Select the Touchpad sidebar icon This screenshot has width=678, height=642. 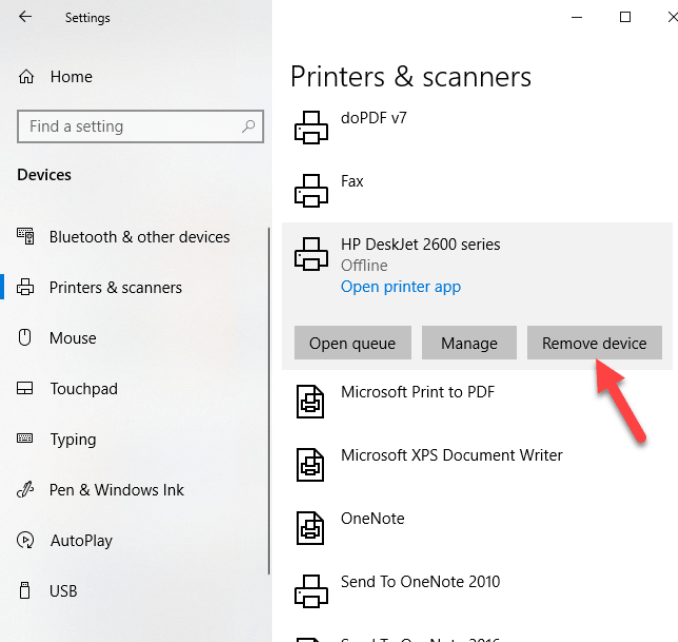tap(25, 388)
